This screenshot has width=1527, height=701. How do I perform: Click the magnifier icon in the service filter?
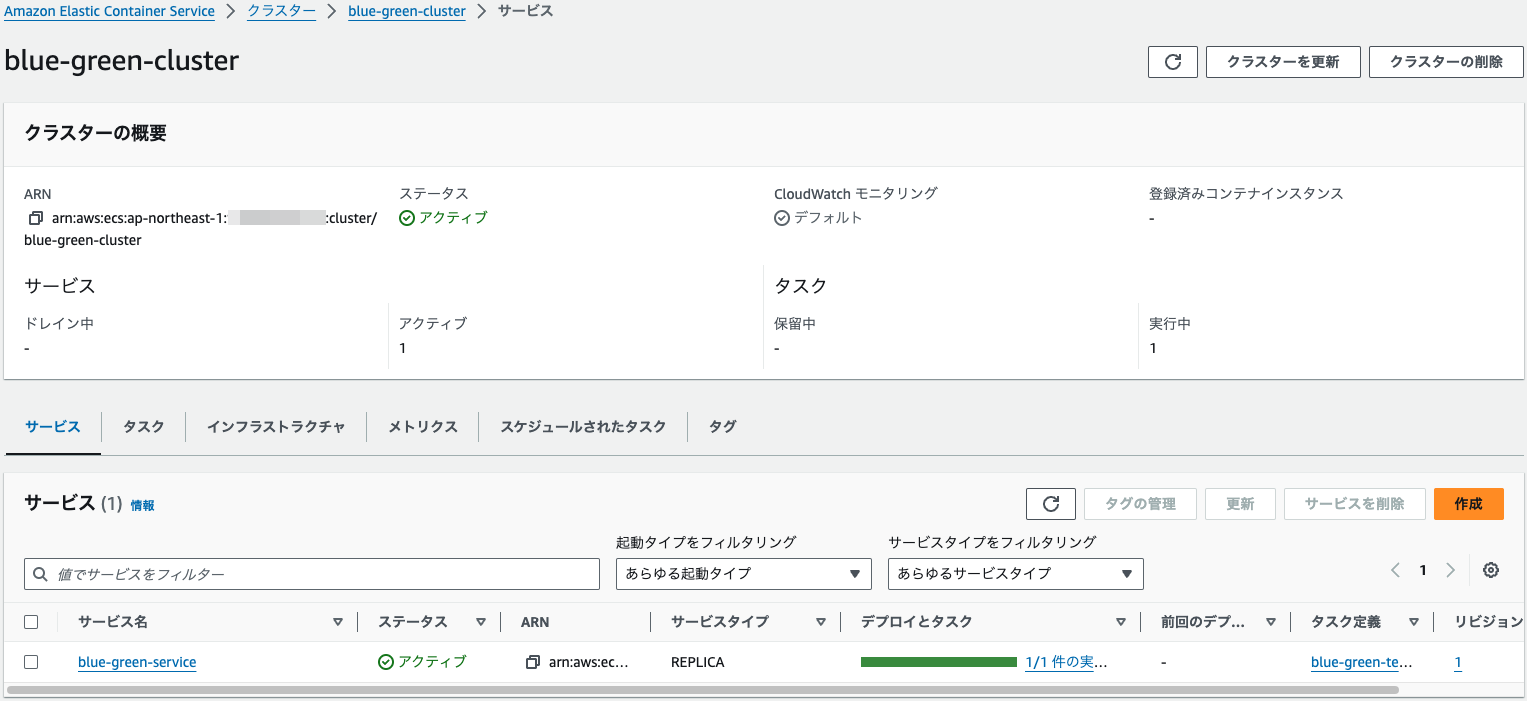point(40,573)
